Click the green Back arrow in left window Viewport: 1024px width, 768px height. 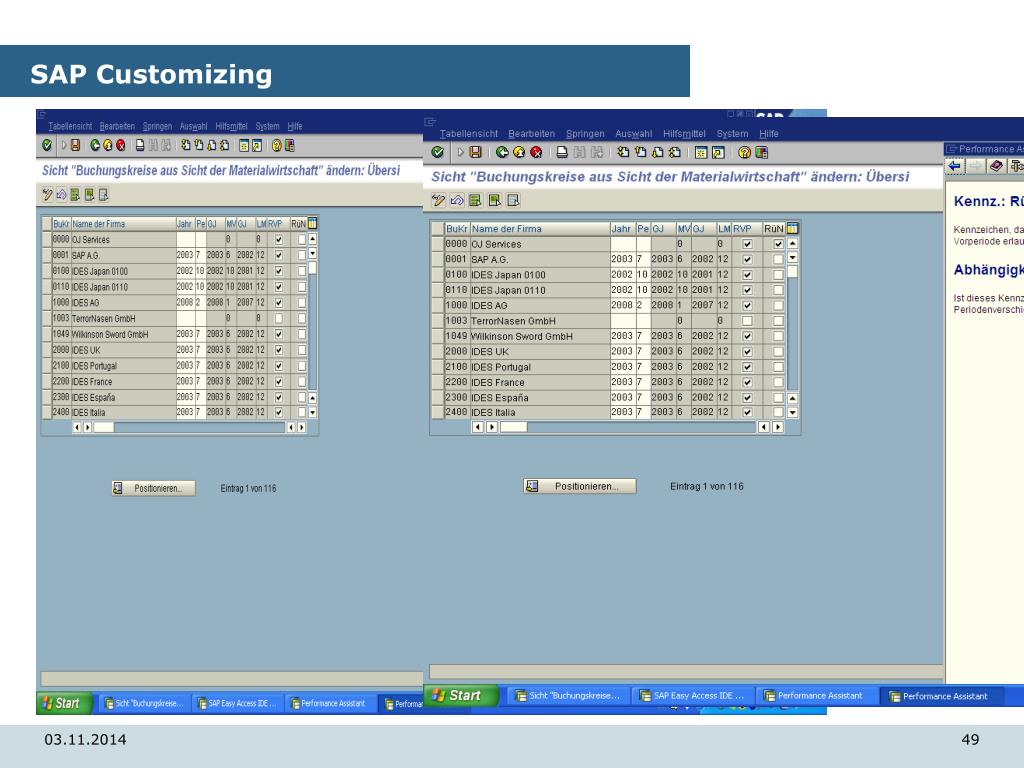point(95,145)
